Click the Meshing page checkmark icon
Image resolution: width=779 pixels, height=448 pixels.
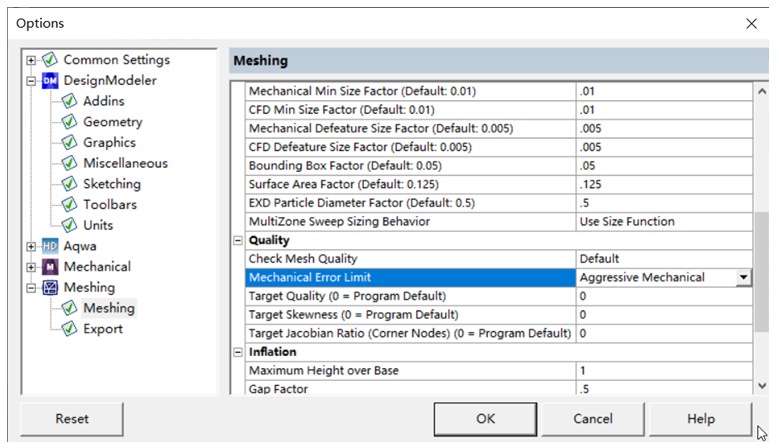pyautogui.click(x=70, y=308)
